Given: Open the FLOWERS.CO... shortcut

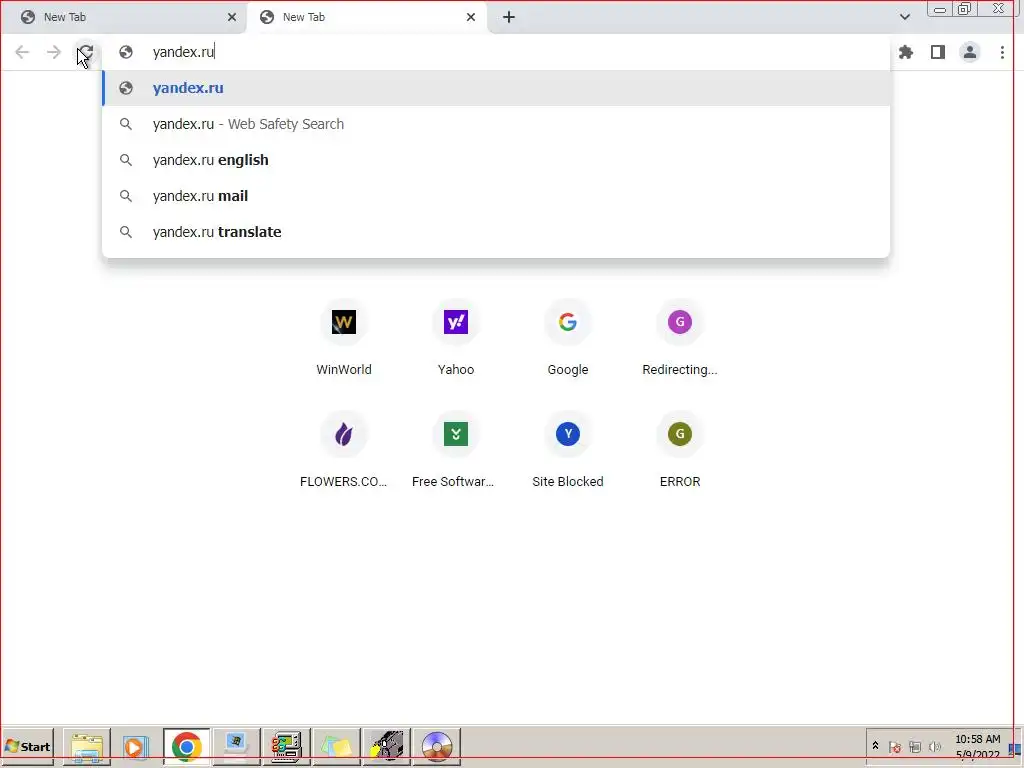Looking at the screenshot, I should [344, 451].
